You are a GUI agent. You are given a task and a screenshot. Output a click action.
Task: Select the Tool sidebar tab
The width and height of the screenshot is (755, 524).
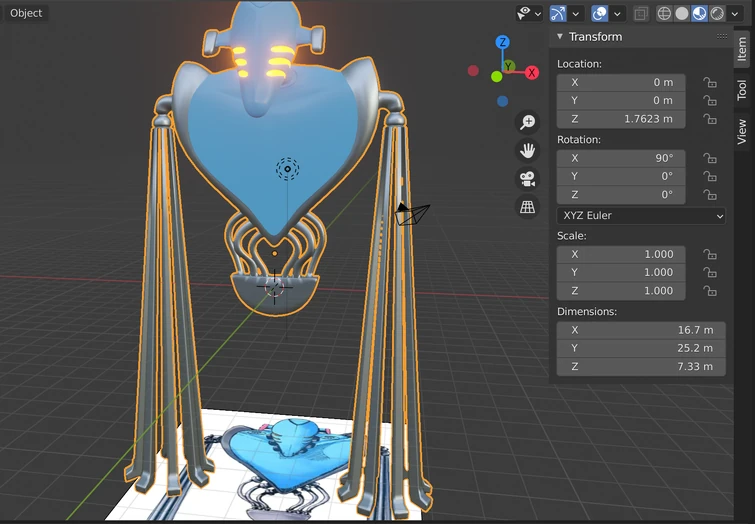click(742, 90)
